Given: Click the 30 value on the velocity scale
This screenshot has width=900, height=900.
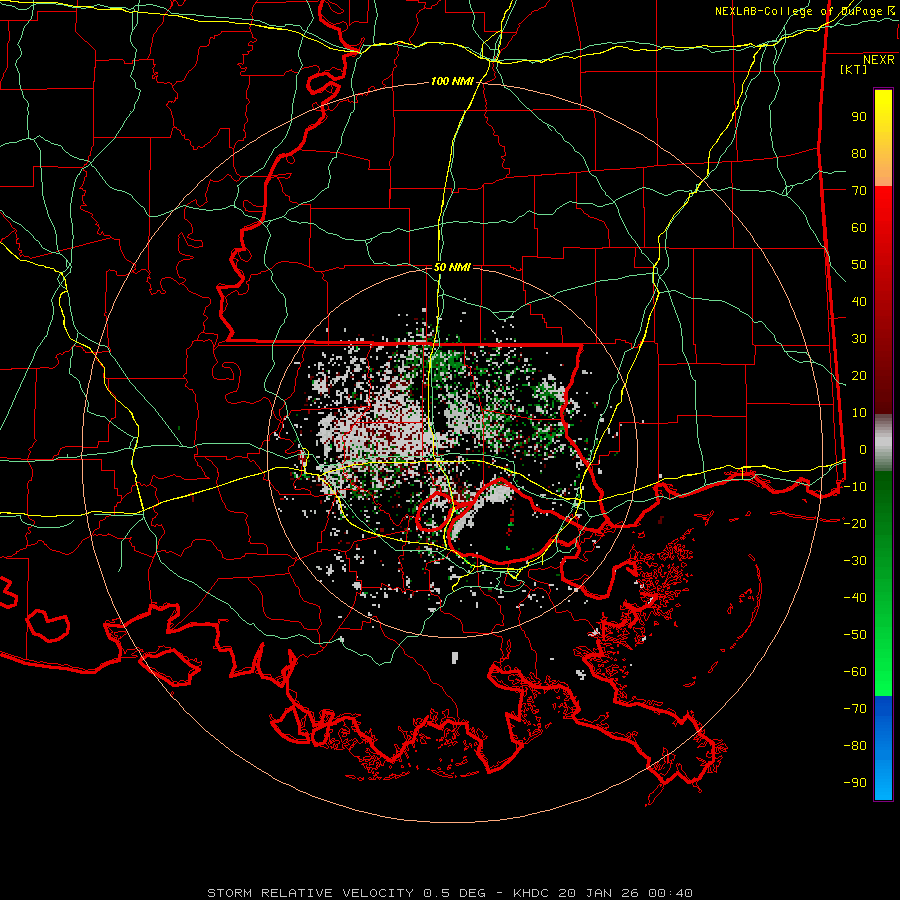Looking at the screenshot, I should coord(859,339).
